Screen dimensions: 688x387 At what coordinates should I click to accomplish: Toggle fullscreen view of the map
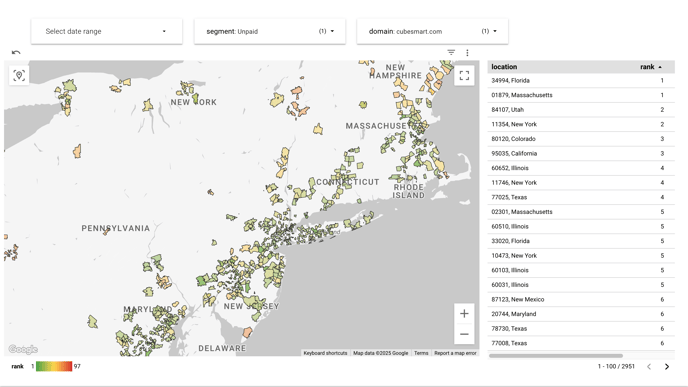464,75
